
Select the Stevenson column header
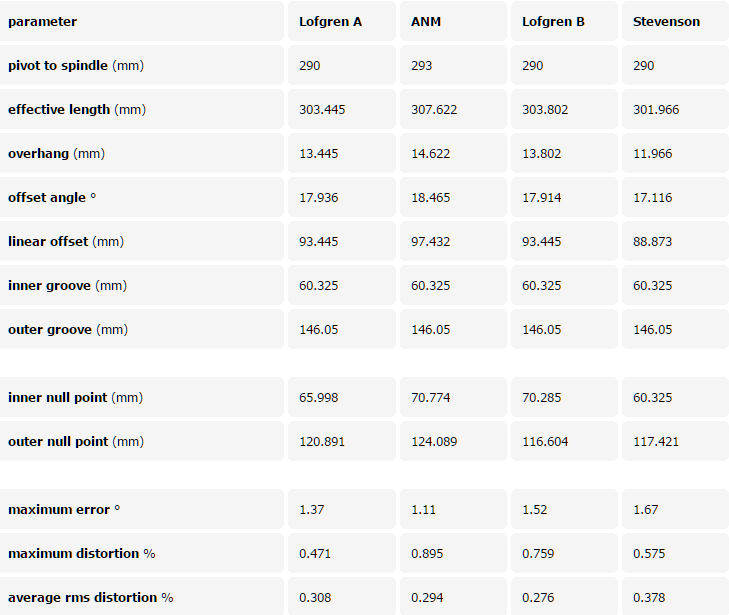[666, 22]
